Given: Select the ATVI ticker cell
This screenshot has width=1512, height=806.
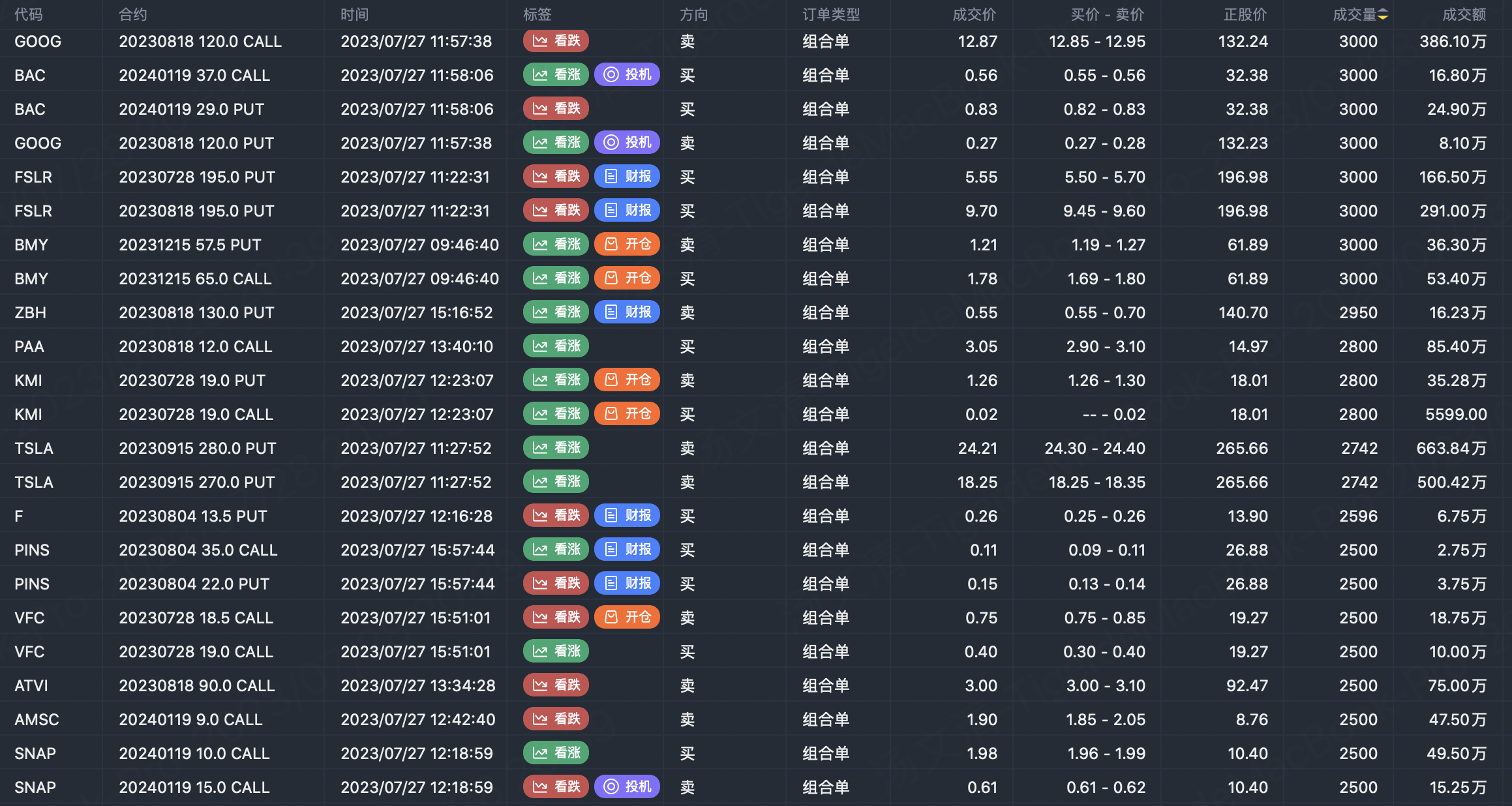Looking at the screenshot, I should [x=31, y=685].
